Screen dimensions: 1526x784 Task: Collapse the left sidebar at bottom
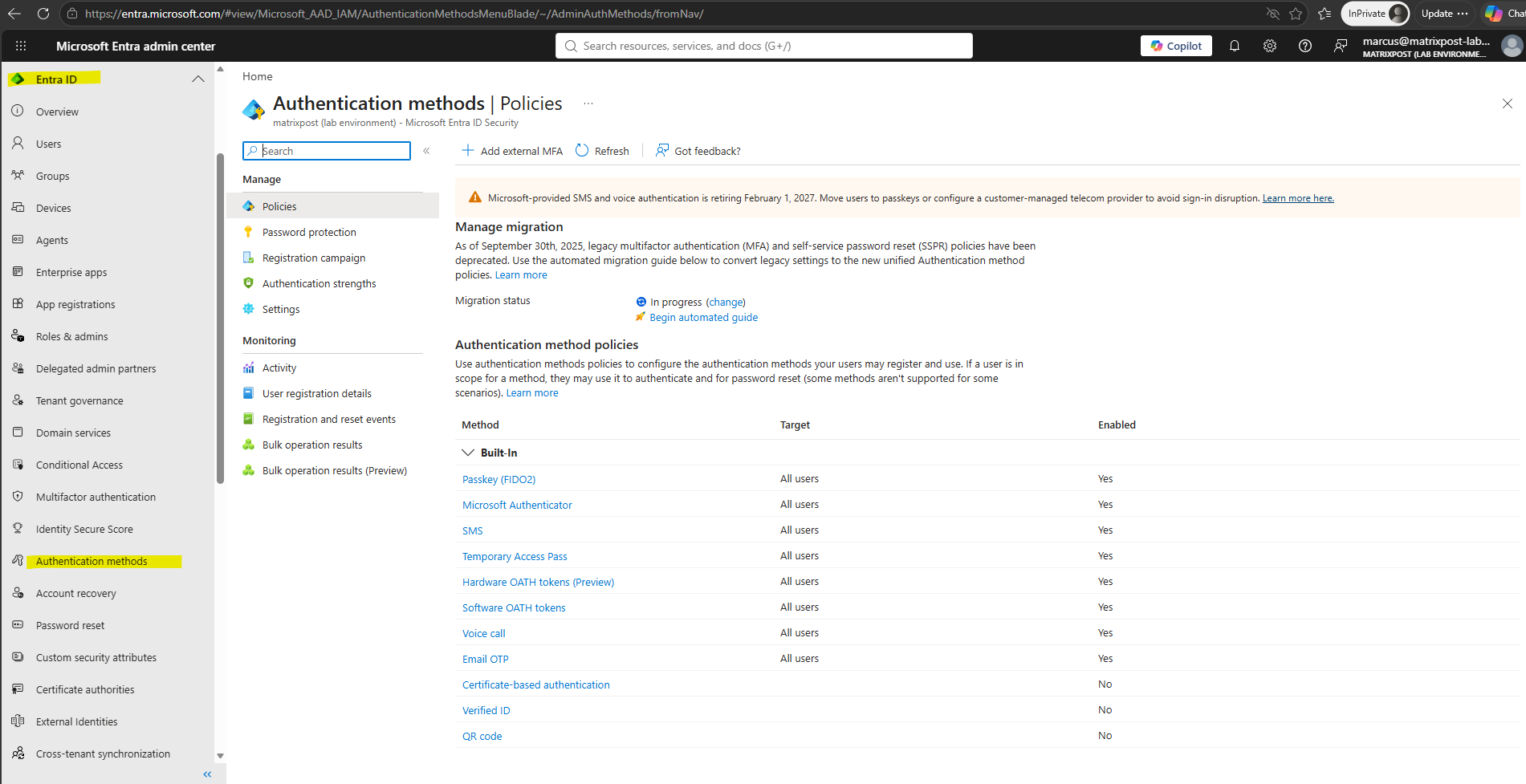(x=207, y=774)
